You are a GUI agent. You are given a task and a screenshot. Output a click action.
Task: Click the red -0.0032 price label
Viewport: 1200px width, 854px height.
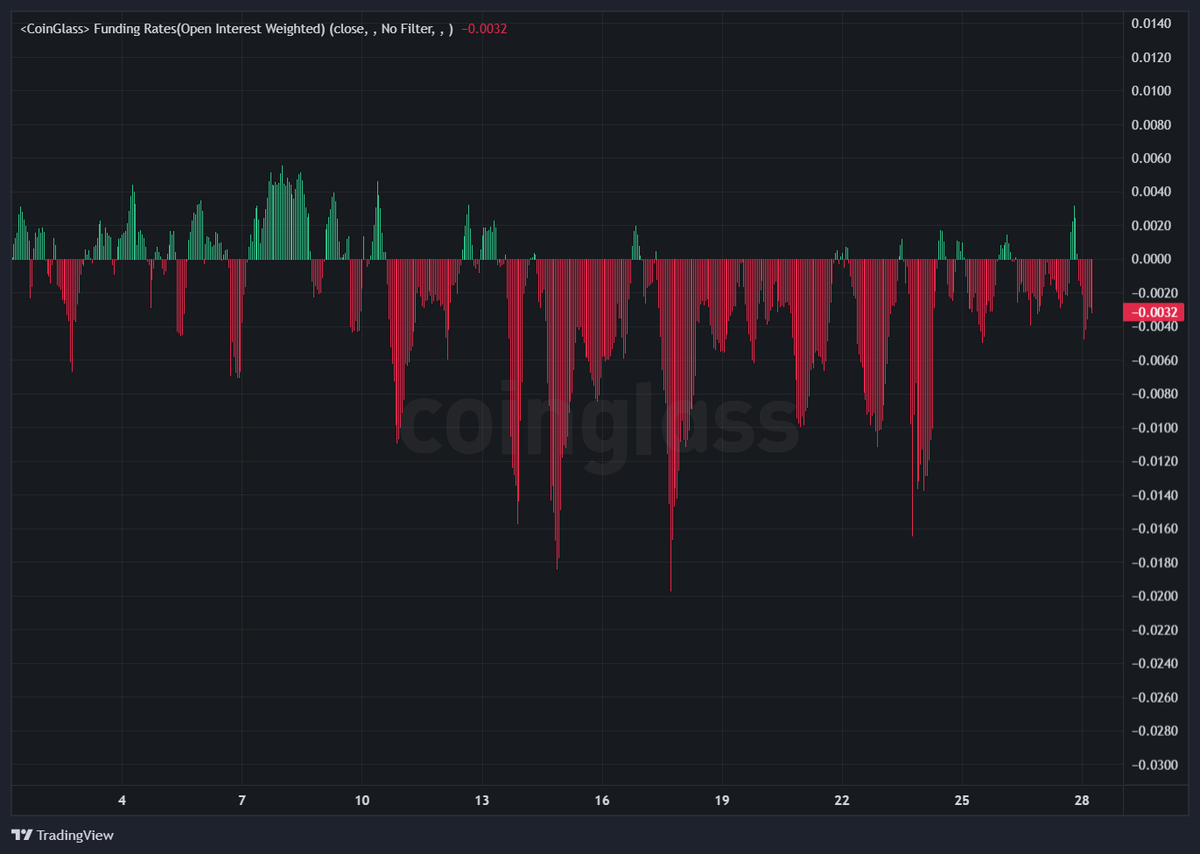pyautogui.click(x=1155, y=312)
